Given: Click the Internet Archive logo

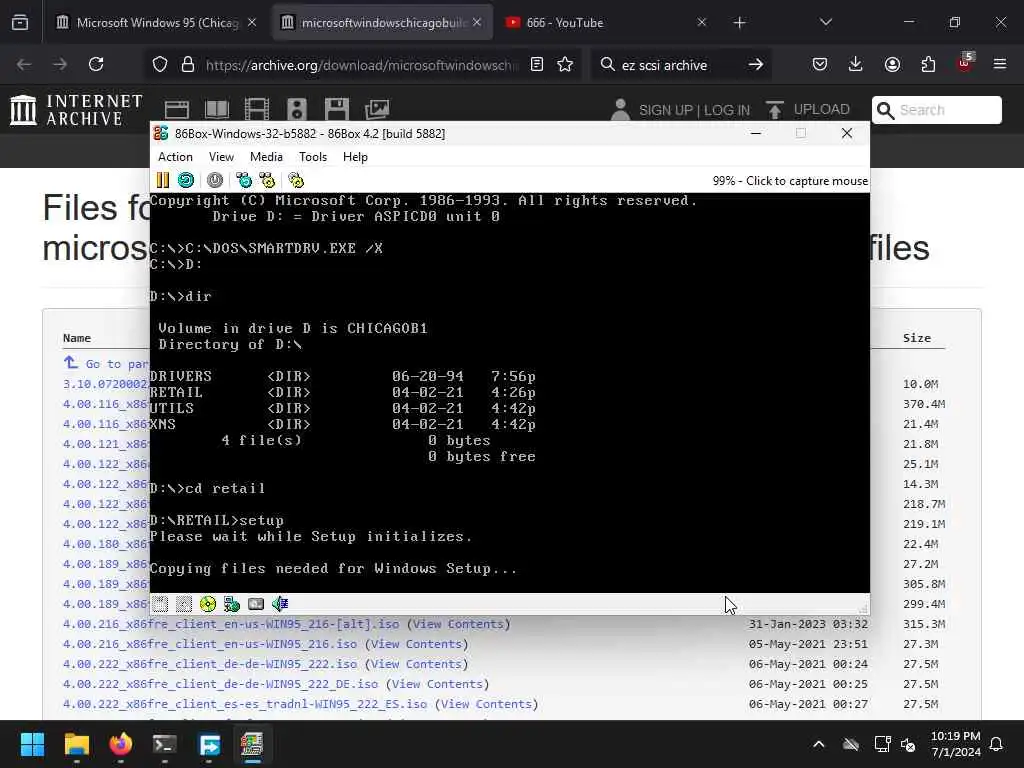Looking at the screenshot, I should point(76,110).
